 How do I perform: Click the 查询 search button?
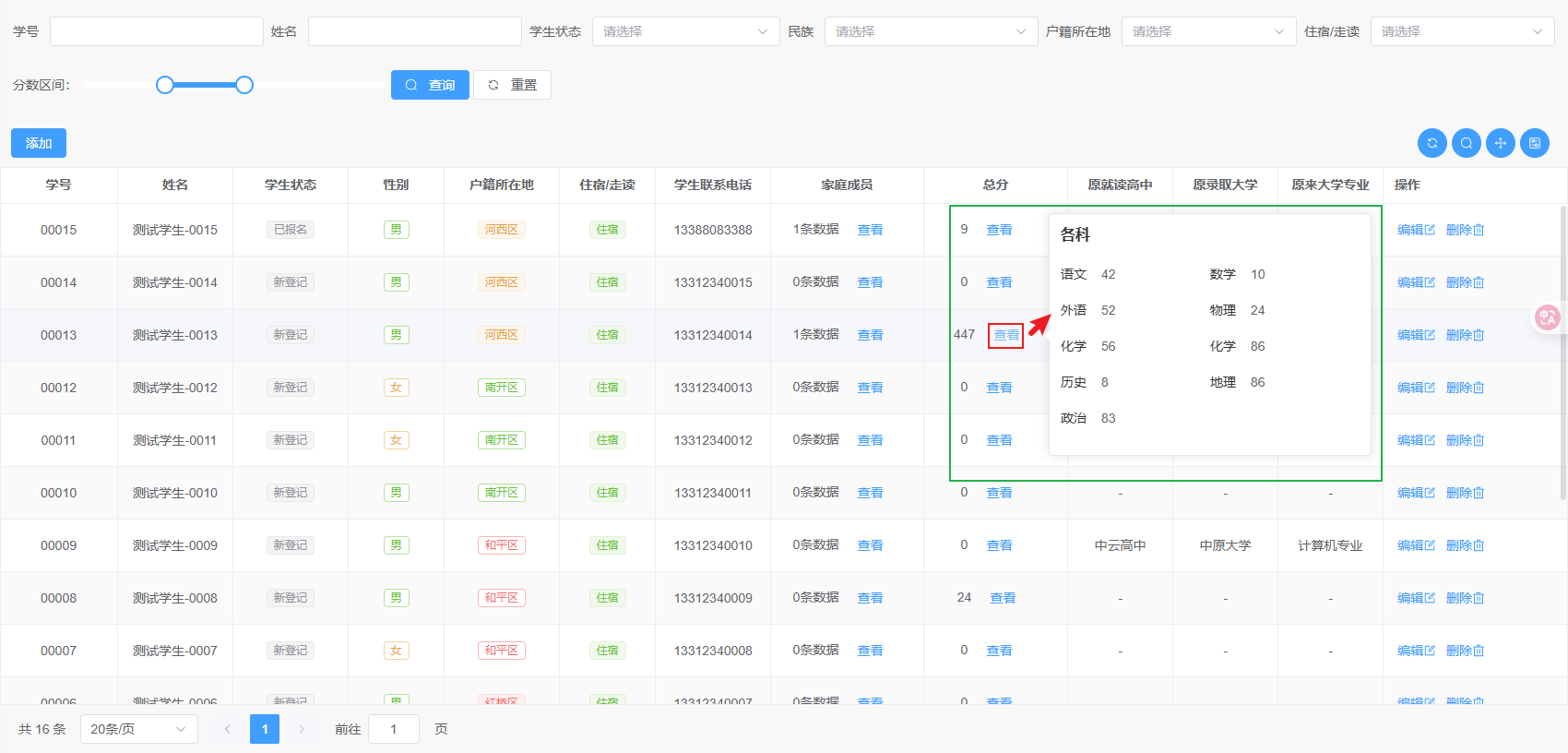[x=430, y=85]
